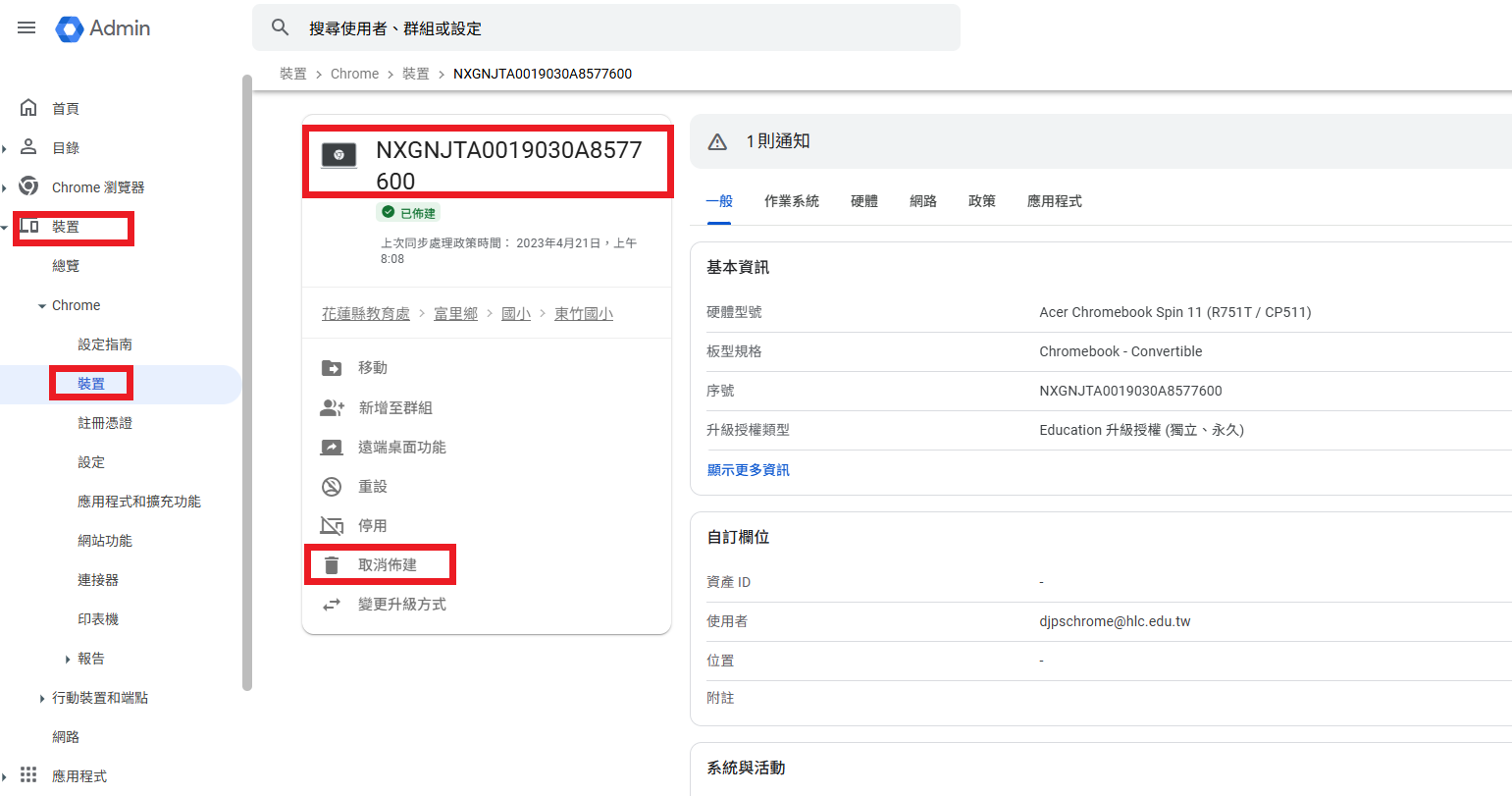The width and height of the screenshot is (1512, 796).
Task: Click the 取消佈建 trash can icon
Action: pyautogui.click(x=332, y=565)
